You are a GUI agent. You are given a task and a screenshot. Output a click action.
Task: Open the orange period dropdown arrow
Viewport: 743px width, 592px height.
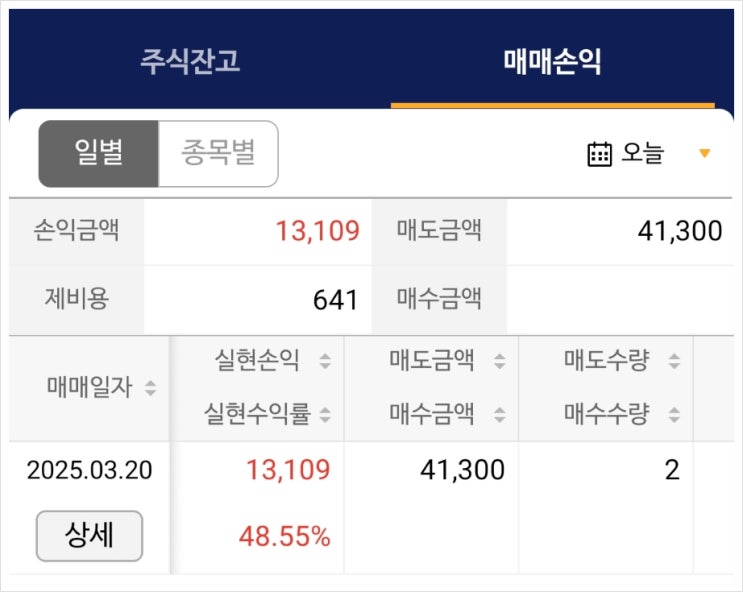pyautogui.click(x=705, y=154)
